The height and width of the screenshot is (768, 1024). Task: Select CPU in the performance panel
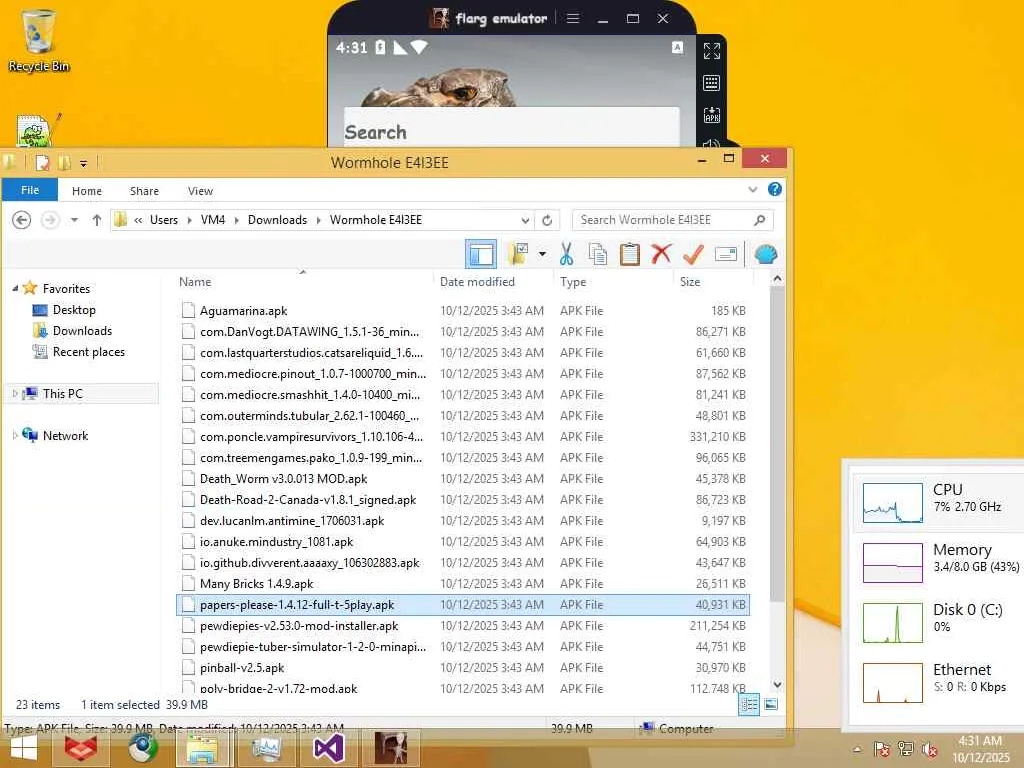938,502
